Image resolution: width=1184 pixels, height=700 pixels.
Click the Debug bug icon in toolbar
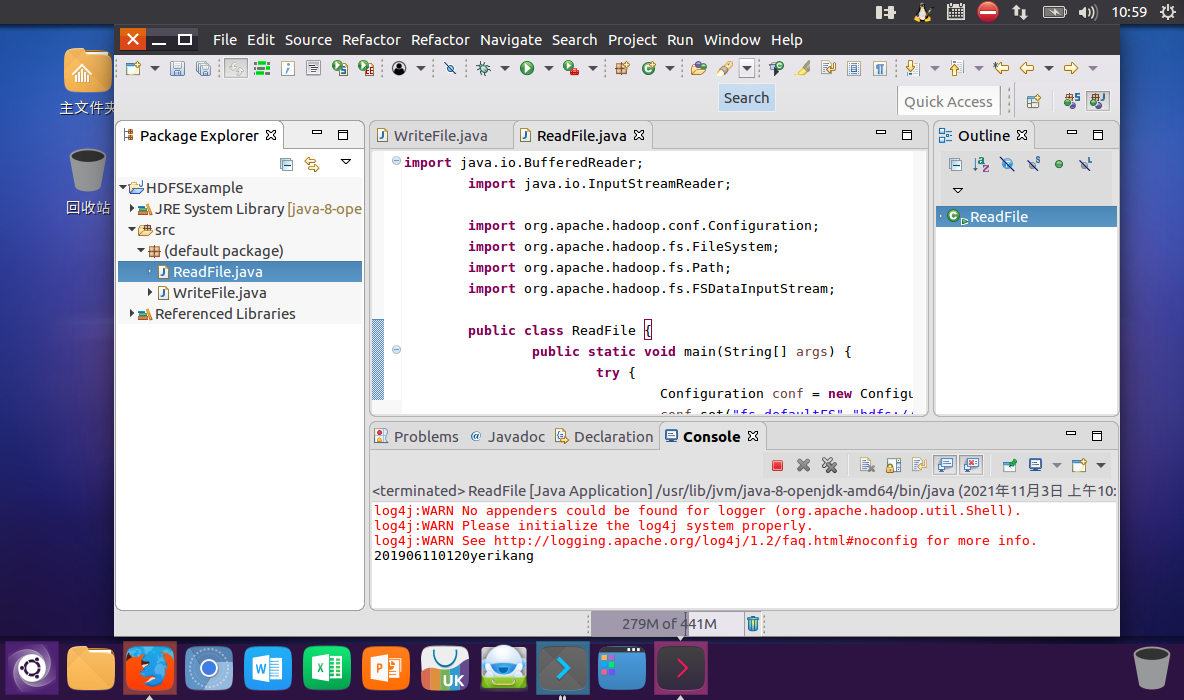point(483,68)
